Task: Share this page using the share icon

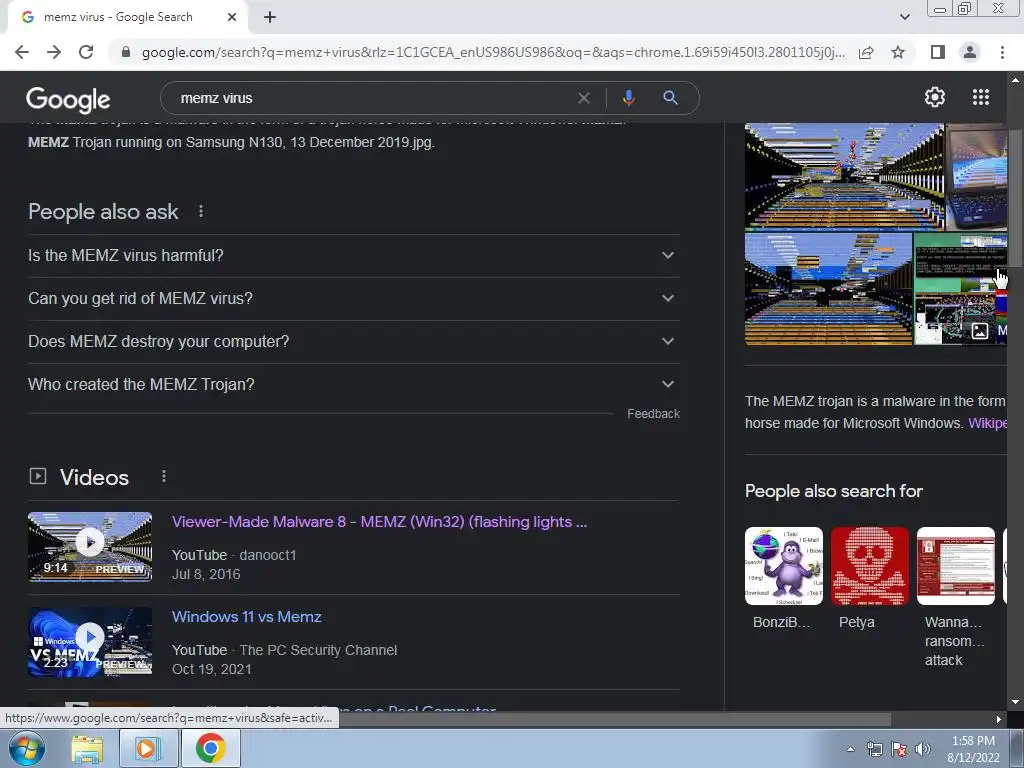Action: [866, 52]
